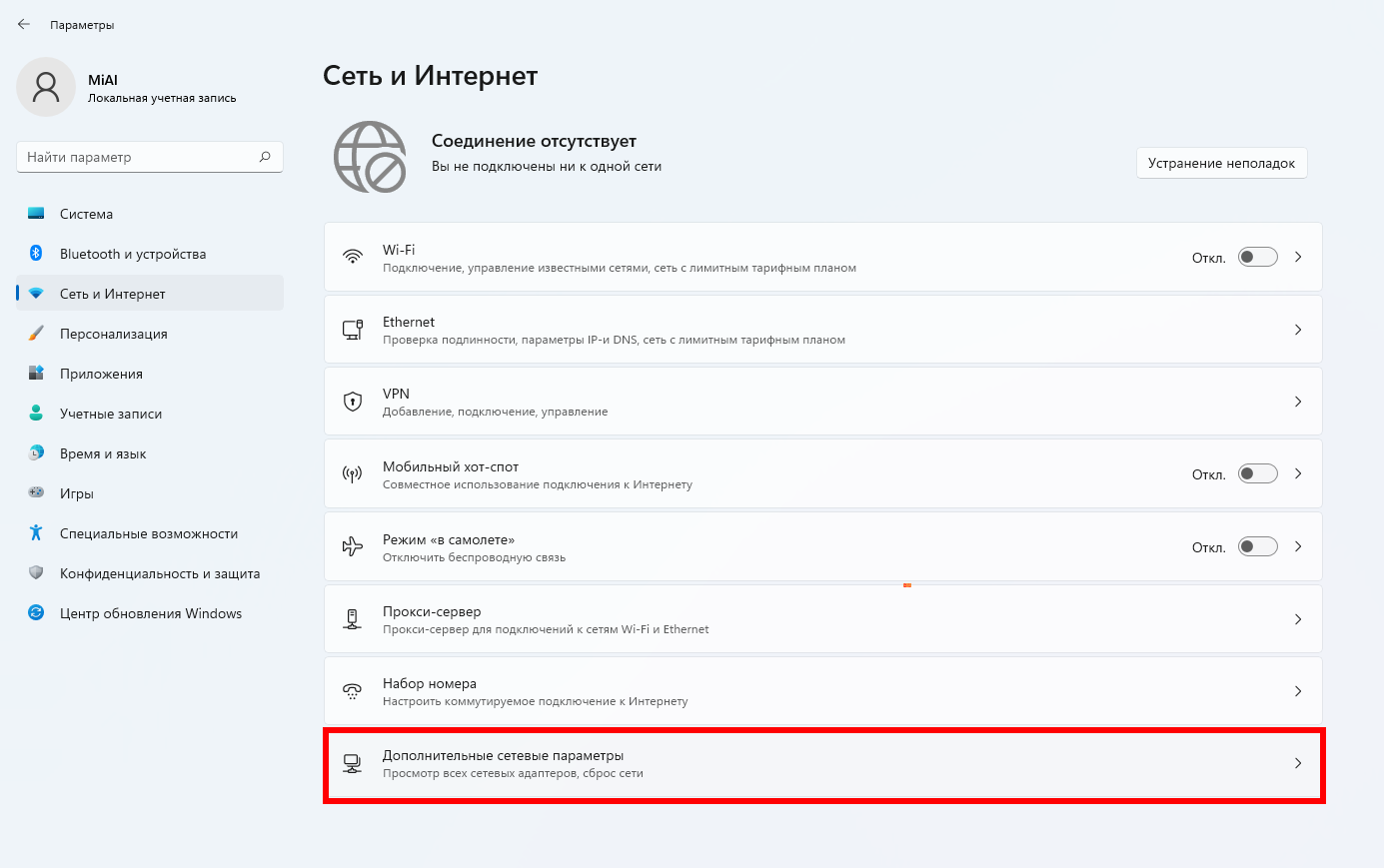Click the airplane mode icon
This screenshot has width=1384, height=868.
pyautogui.click(x=353, y=546)
